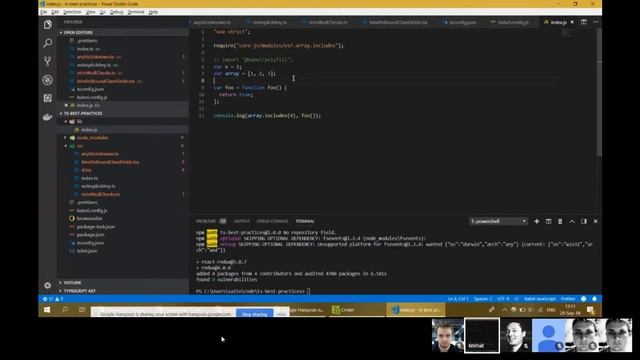The width and height of the screenshot is (640, 360).
Task: Open notifications bell in status bar
Action: tap(594, 299)
